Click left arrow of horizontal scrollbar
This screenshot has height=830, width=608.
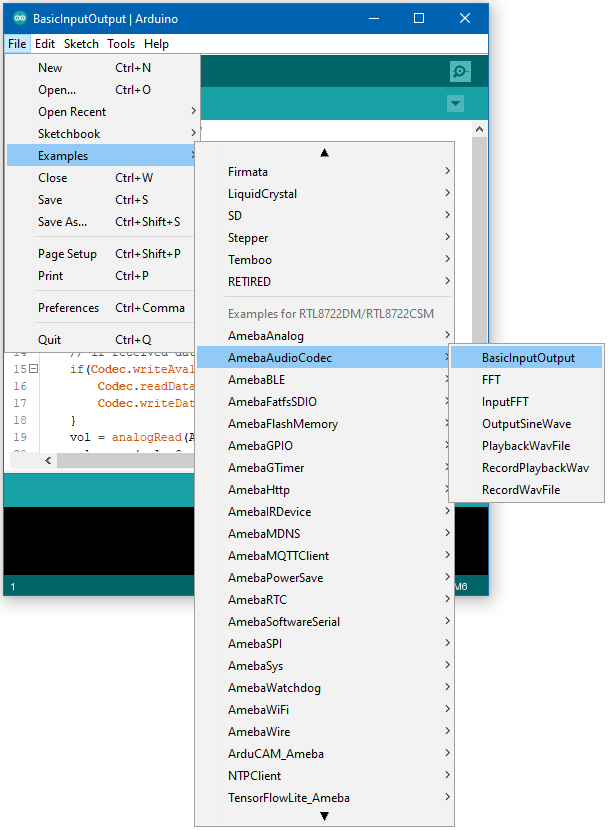pyautogui.click(x=49, y=461)
